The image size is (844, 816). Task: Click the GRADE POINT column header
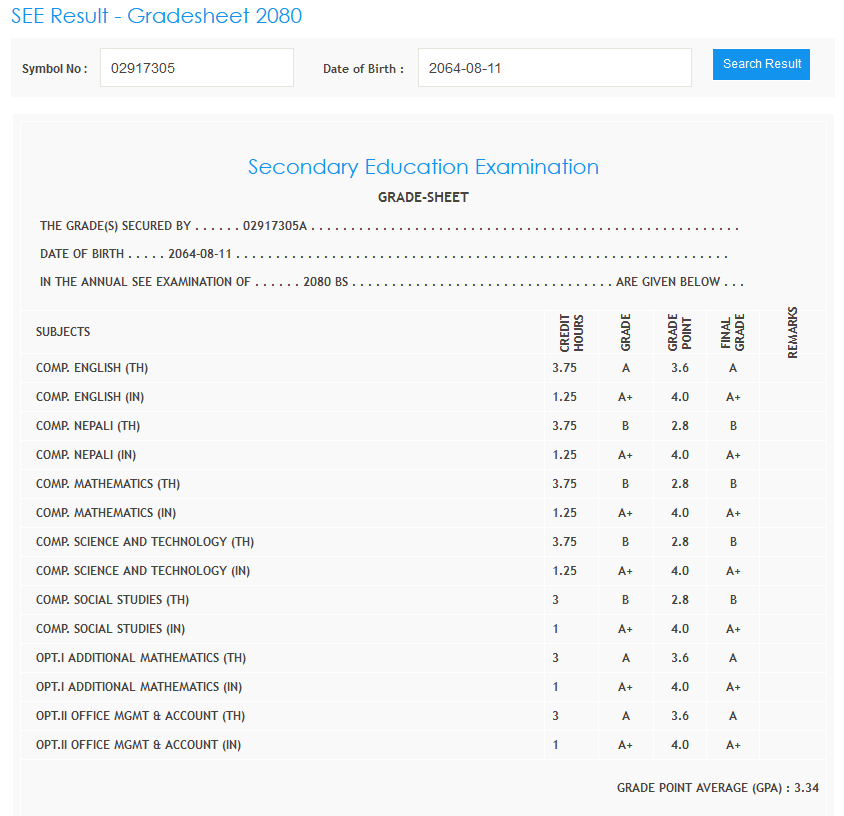679,332
